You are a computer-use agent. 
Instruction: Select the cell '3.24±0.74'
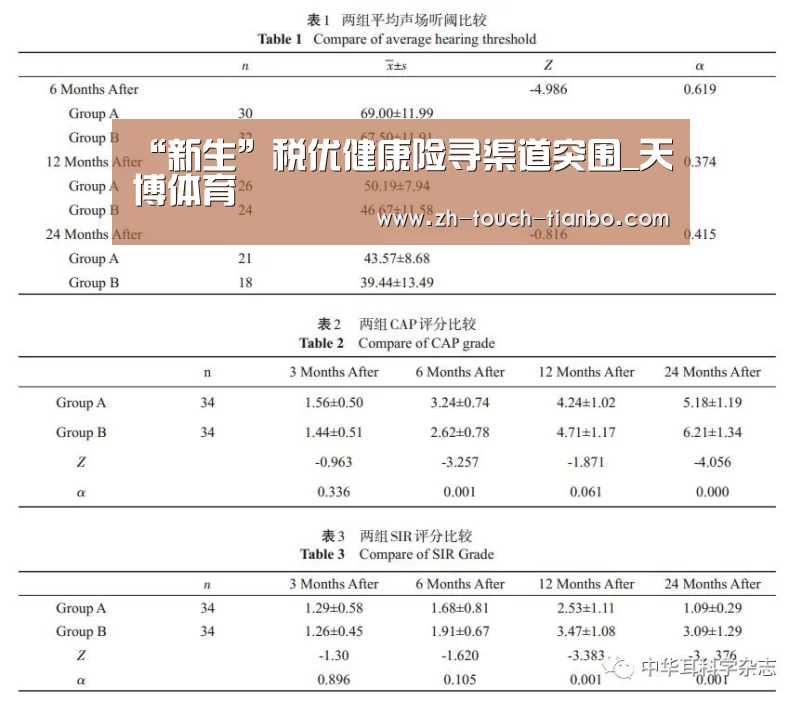[460, 403]
